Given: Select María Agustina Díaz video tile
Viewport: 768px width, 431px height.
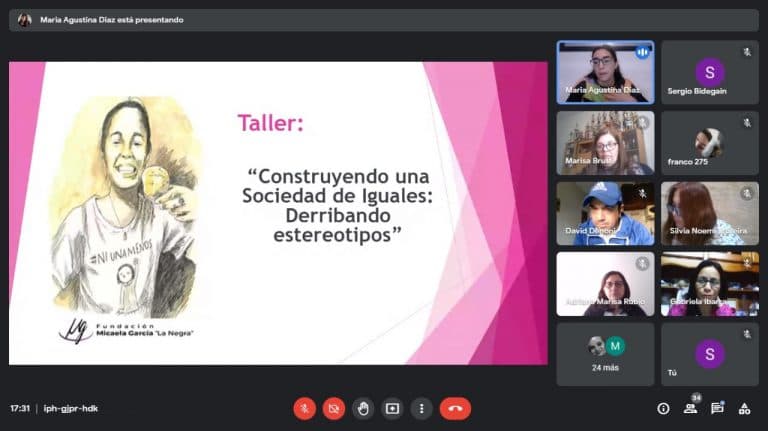Looking at the screenshot, I should point(605,72).
